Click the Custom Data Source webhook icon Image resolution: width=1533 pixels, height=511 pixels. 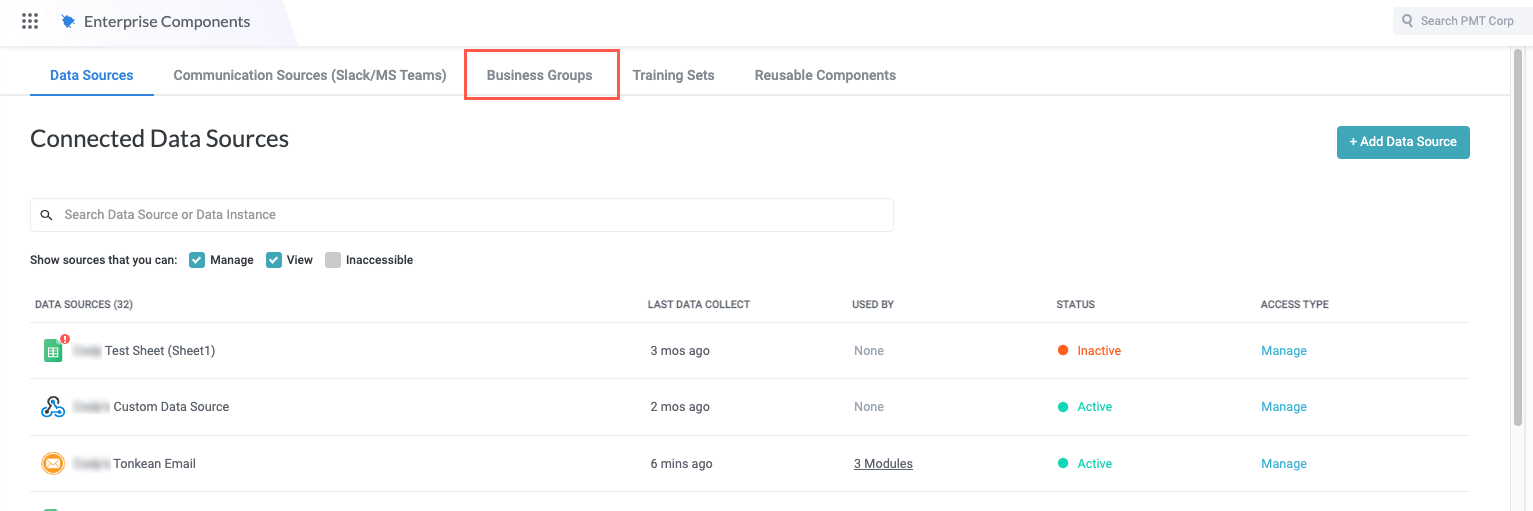click(53, 407)
